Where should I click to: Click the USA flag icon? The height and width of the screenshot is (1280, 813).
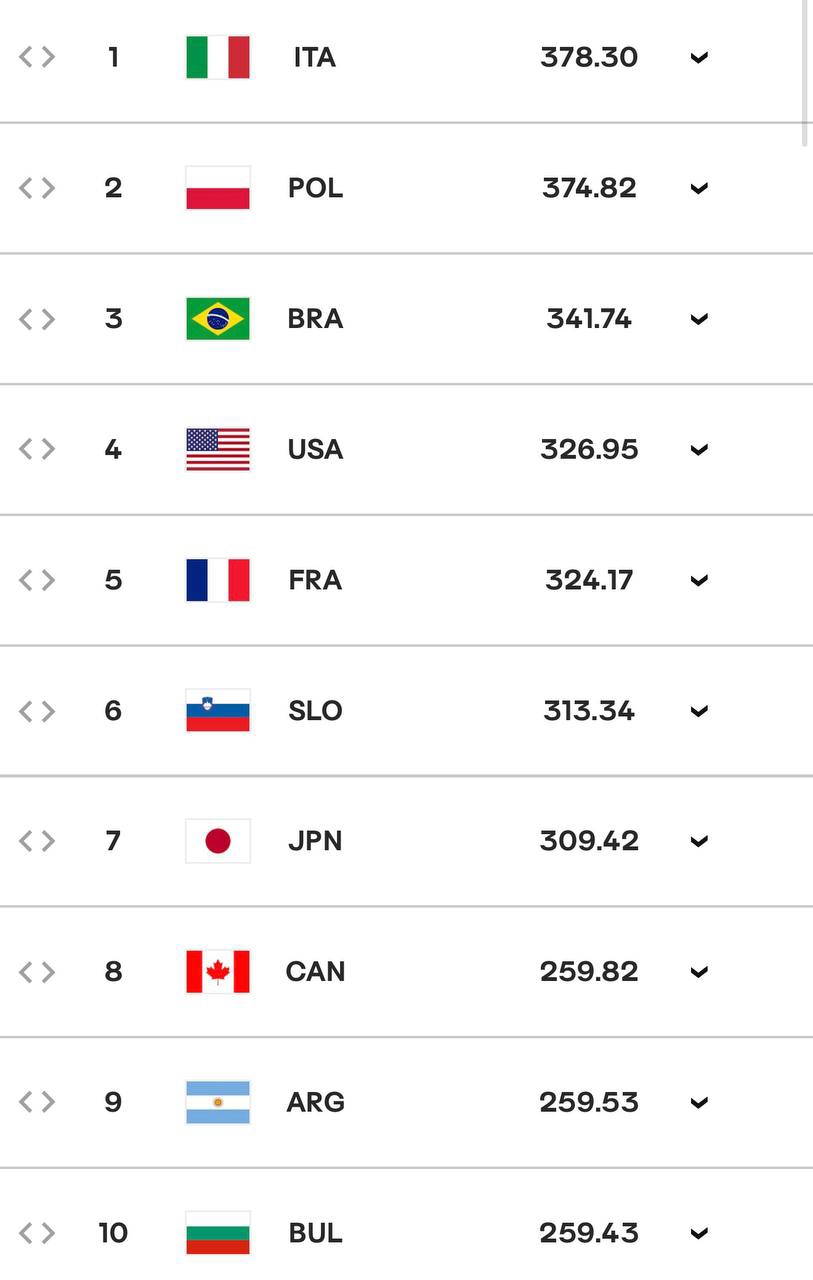(x=218, y=449)
